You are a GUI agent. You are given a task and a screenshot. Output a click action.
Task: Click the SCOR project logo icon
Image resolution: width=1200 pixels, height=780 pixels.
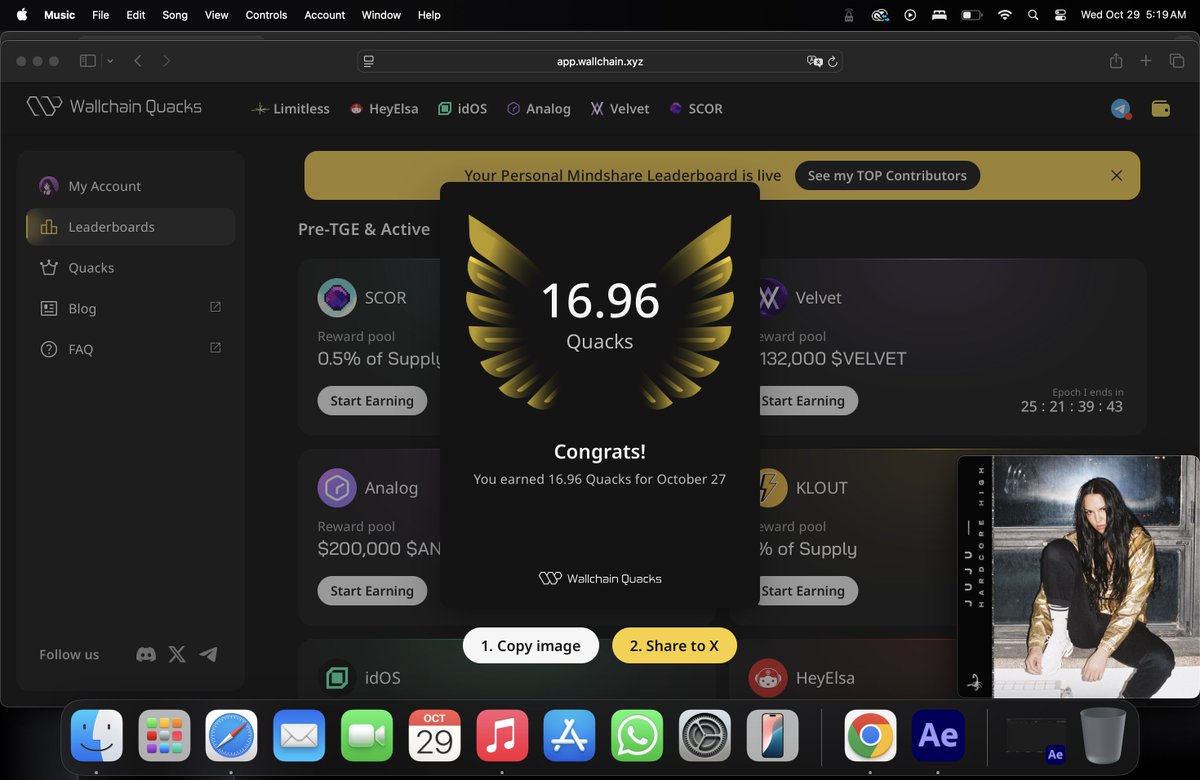[337, 297]
